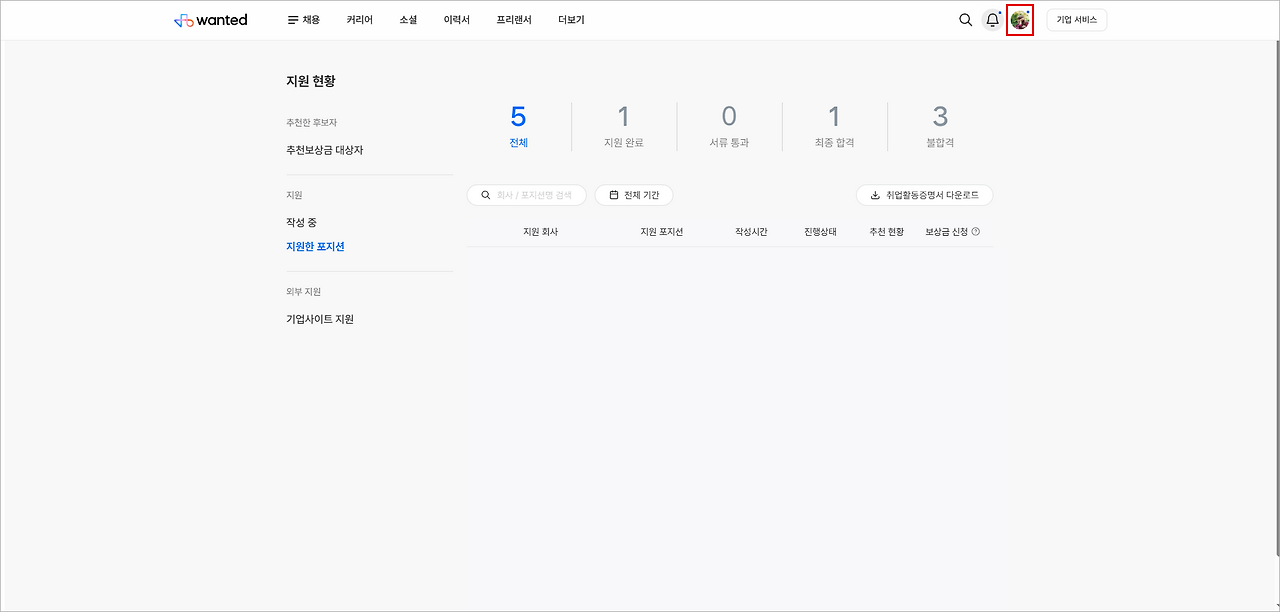Open the search magnifier icon in header
This screenshot has width=1280, height=612.
965,20
